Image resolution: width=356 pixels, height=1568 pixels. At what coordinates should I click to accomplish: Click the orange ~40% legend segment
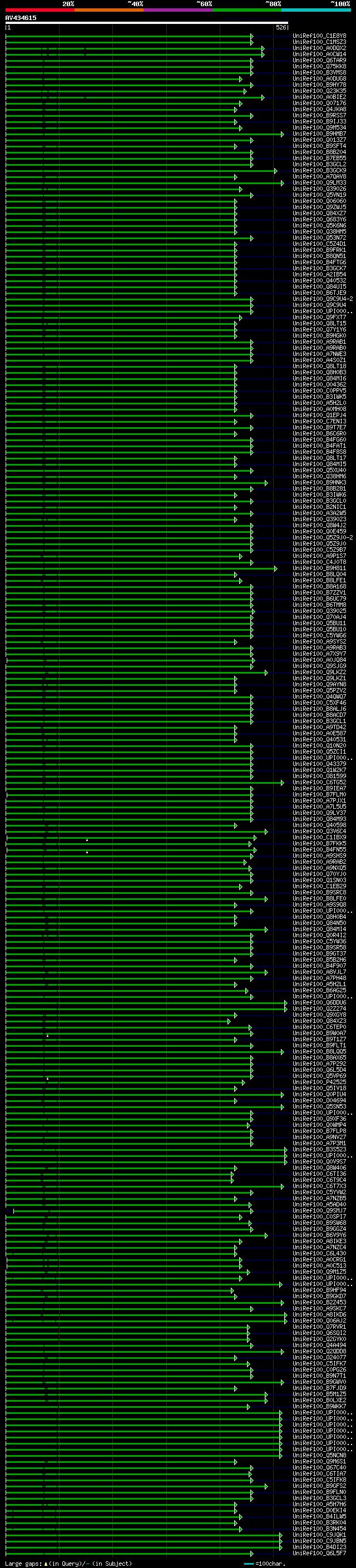coord(109,10)
